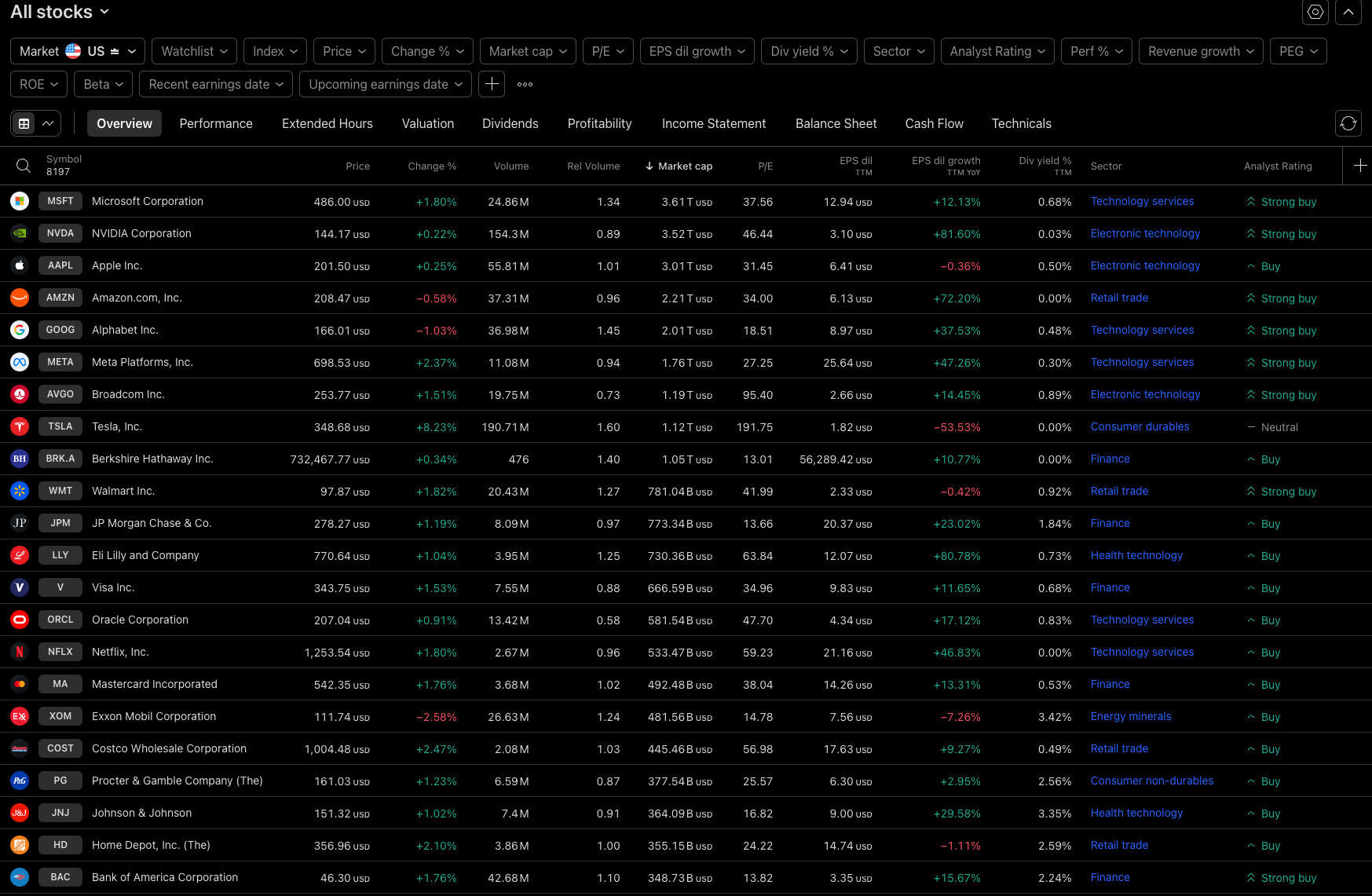Open the Change % filter dropdown
The height and width of the screenshot is (896, 1372).
coord(428,51)
